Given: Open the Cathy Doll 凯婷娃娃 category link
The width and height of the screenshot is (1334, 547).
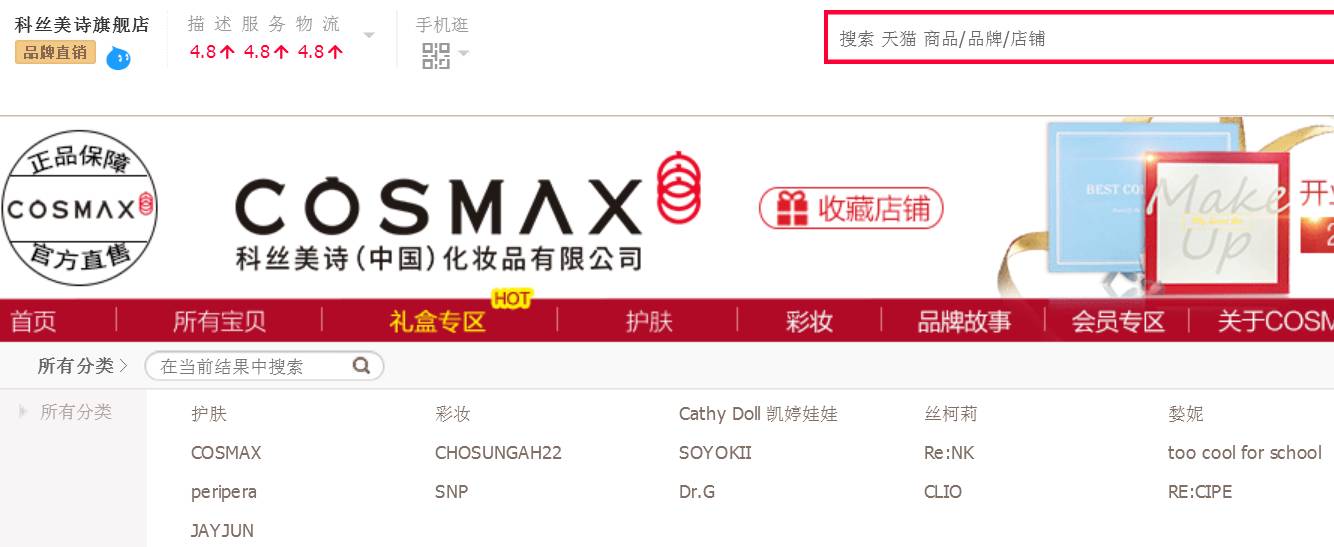Looking at the screenshot, I should (758, 413).
